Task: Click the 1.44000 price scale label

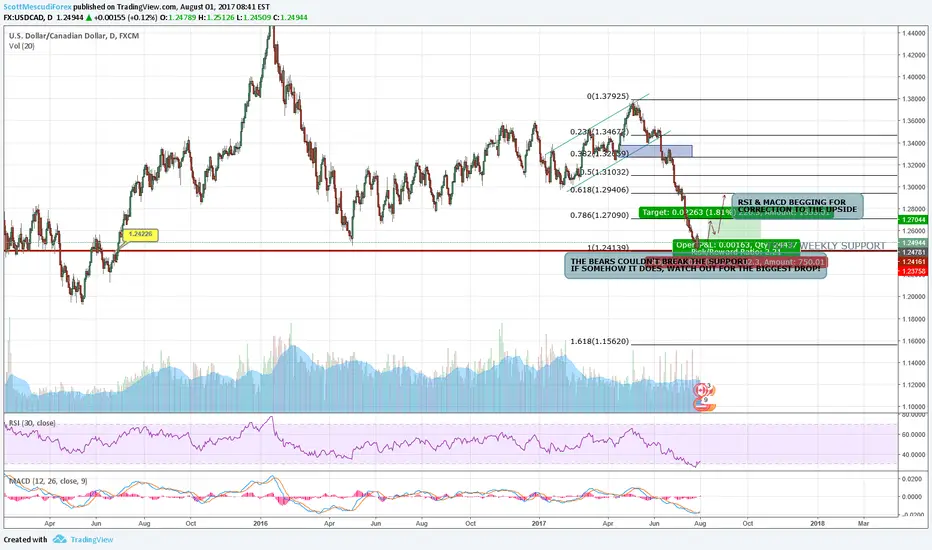Action: tap(914, 33)
